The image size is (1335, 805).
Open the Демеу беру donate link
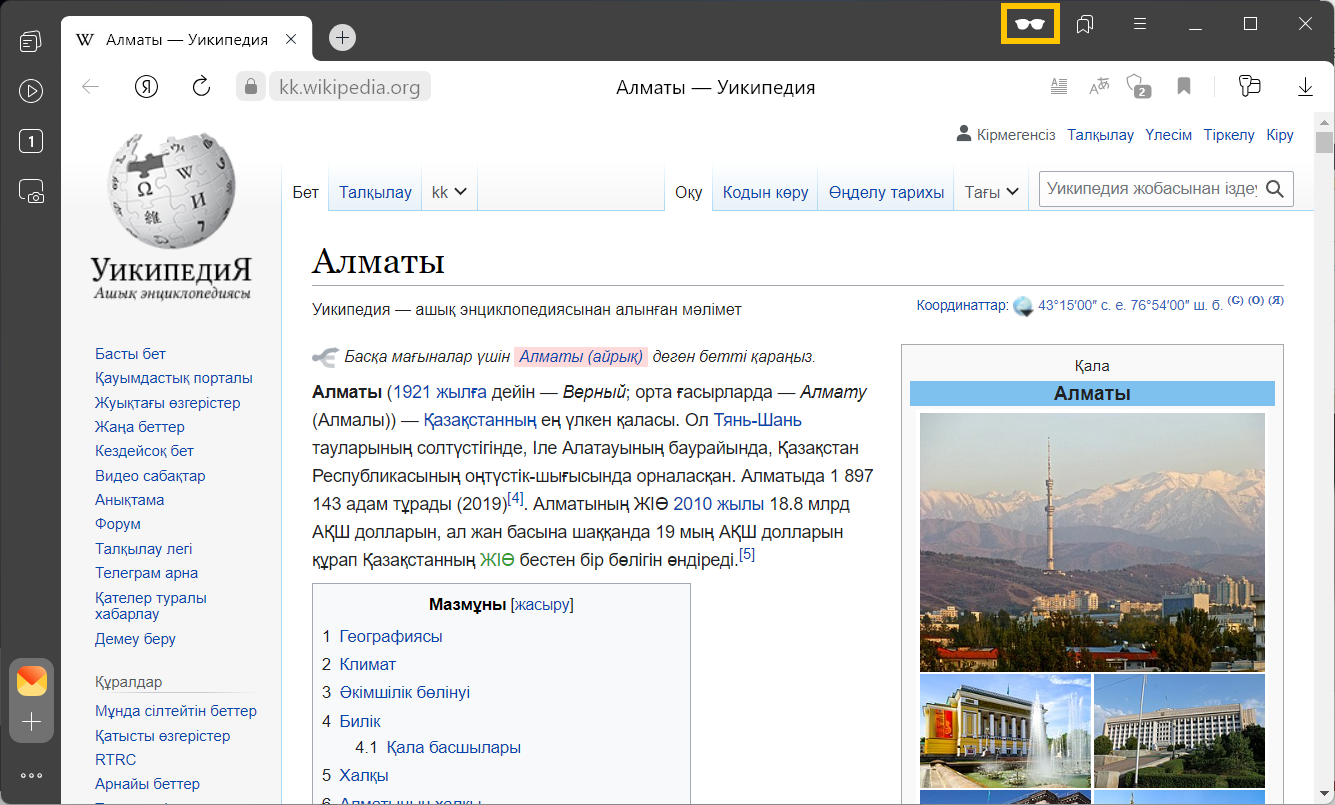135,639
